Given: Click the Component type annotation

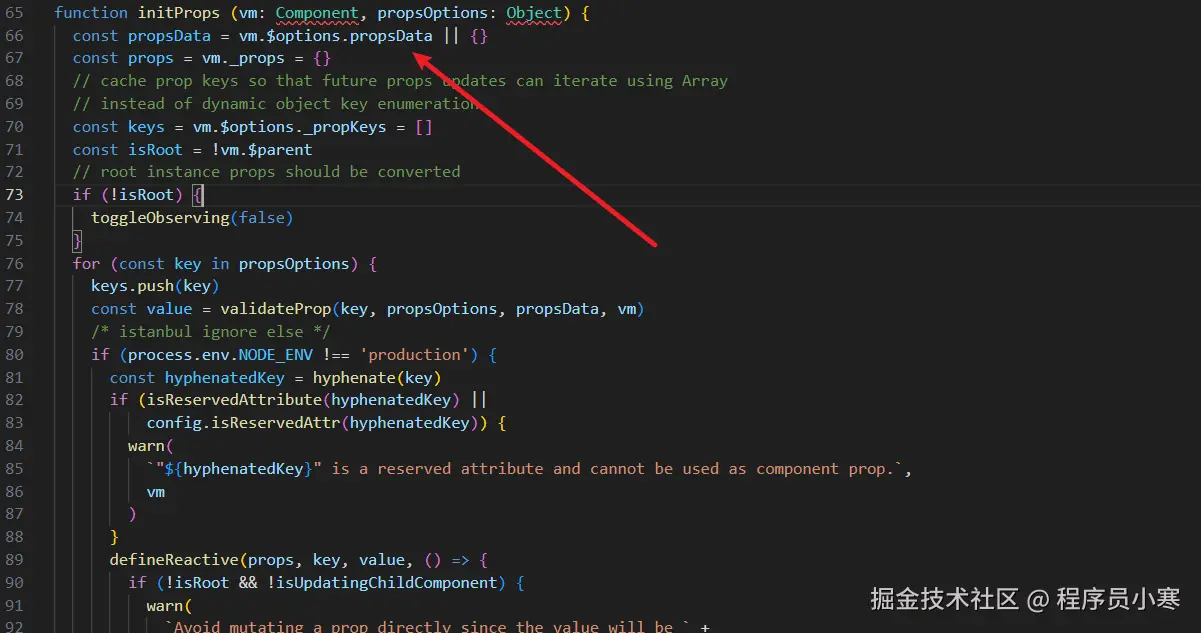Looking at the screenshot, I should tap(317, 13).
